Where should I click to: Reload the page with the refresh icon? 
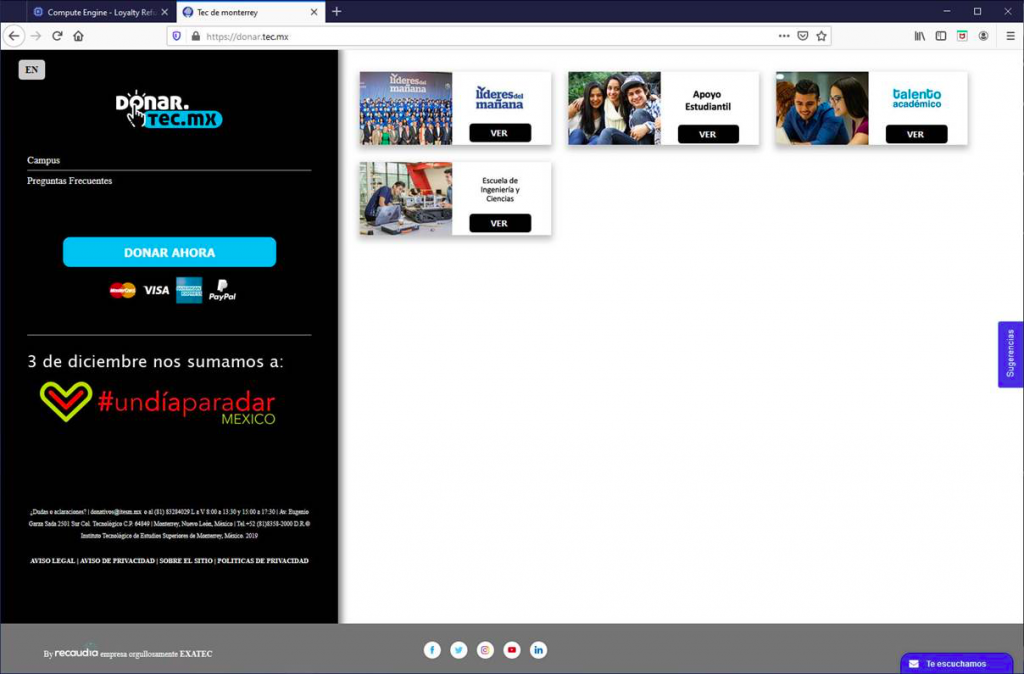coord(57,36)
